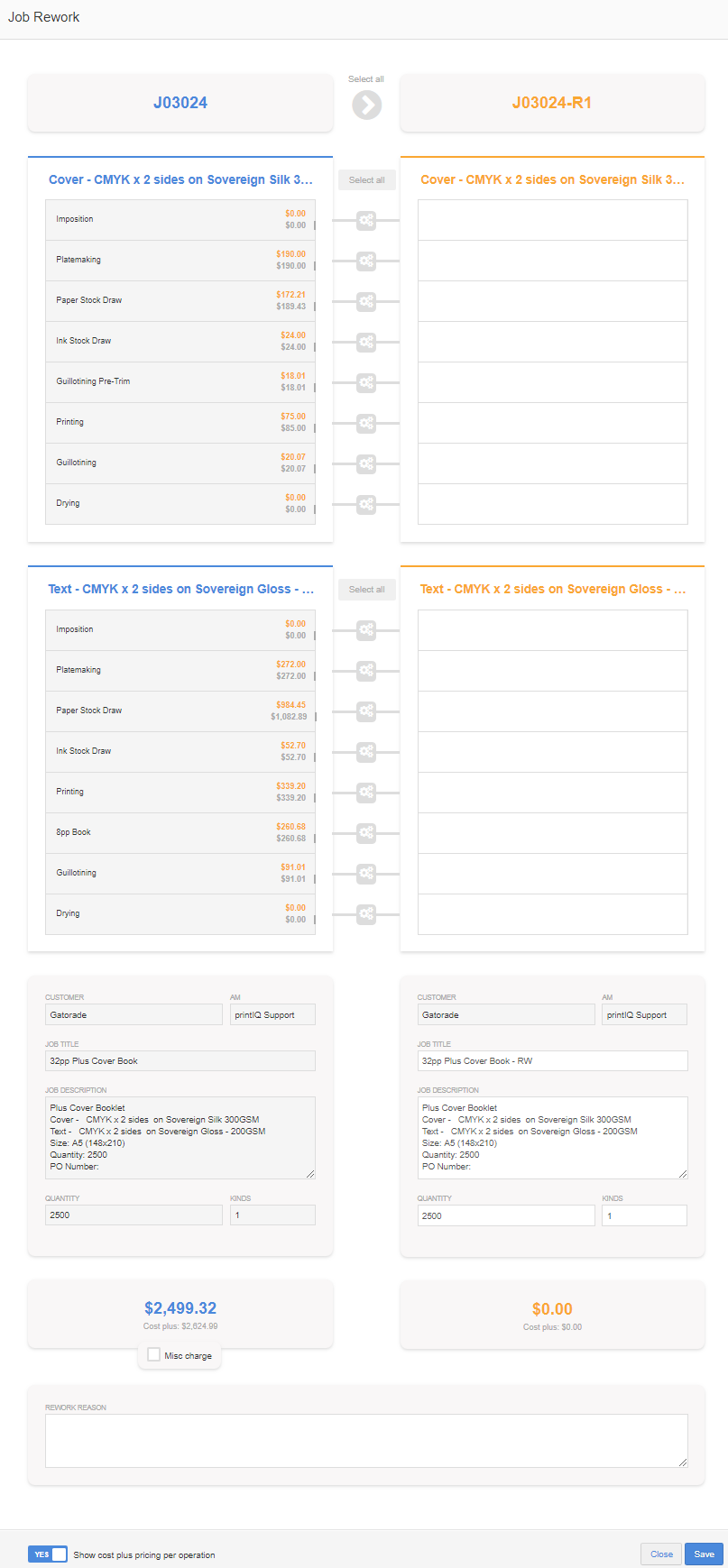The height and width of the screenshot is (1568, 728).
Task: Select all operations in the Cover section
Action: tap(367, 180)
